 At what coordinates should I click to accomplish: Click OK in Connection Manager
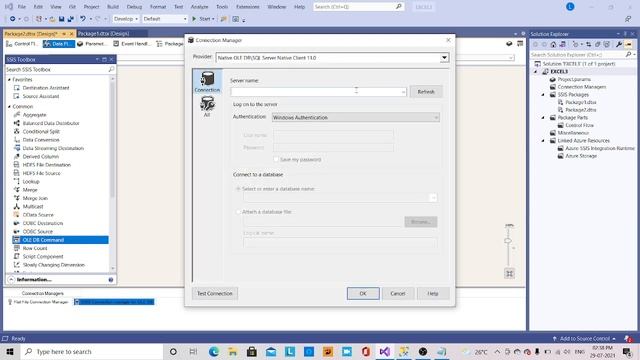click(363, 293)
